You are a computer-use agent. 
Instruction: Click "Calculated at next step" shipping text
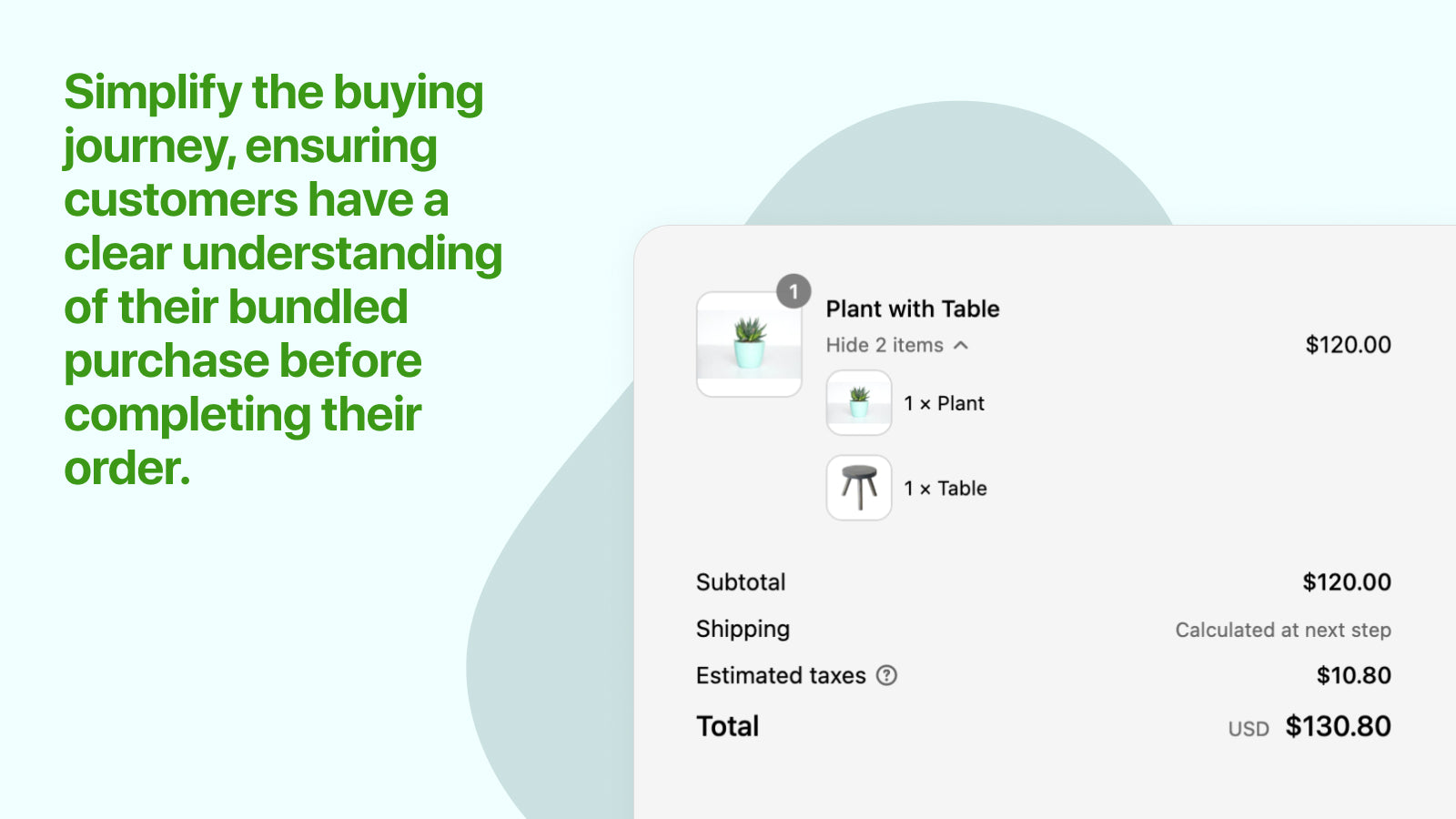[x=1283, y=630]
